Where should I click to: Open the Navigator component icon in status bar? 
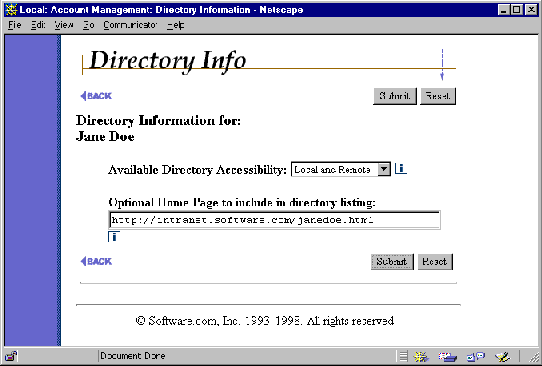[421, 356]
